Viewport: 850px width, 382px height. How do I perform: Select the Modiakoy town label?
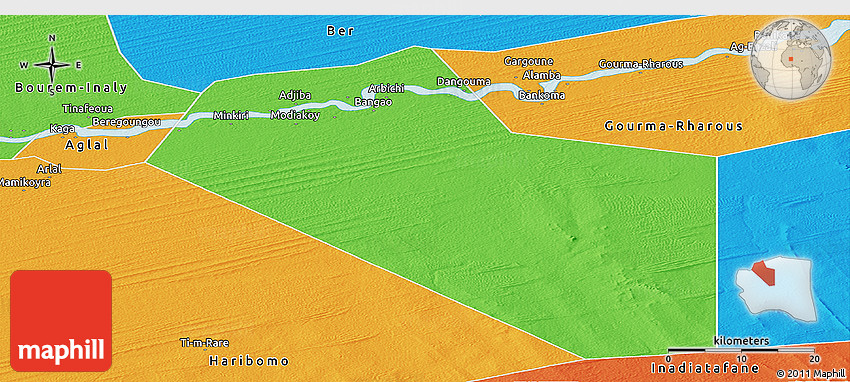pos(295,115)
